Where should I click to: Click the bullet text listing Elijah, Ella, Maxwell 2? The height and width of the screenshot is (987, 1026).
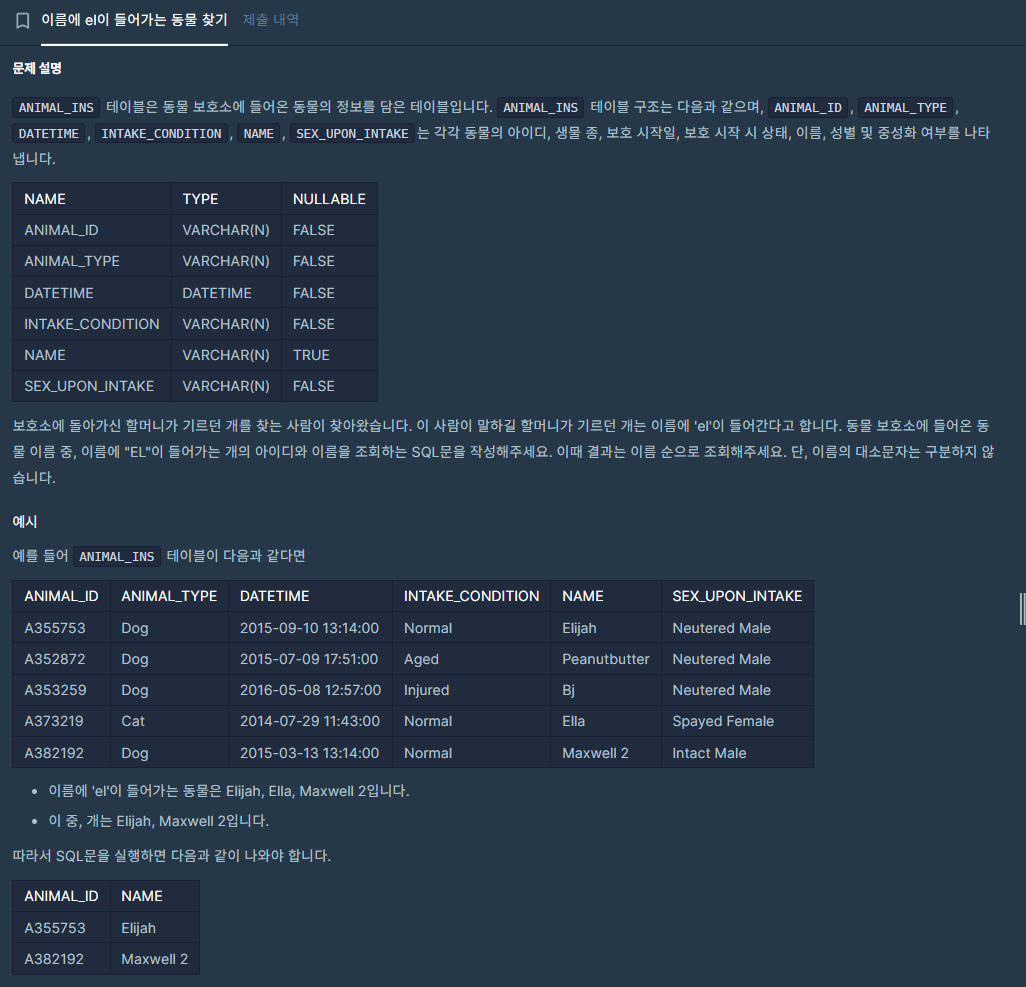[x=229, y=791]
